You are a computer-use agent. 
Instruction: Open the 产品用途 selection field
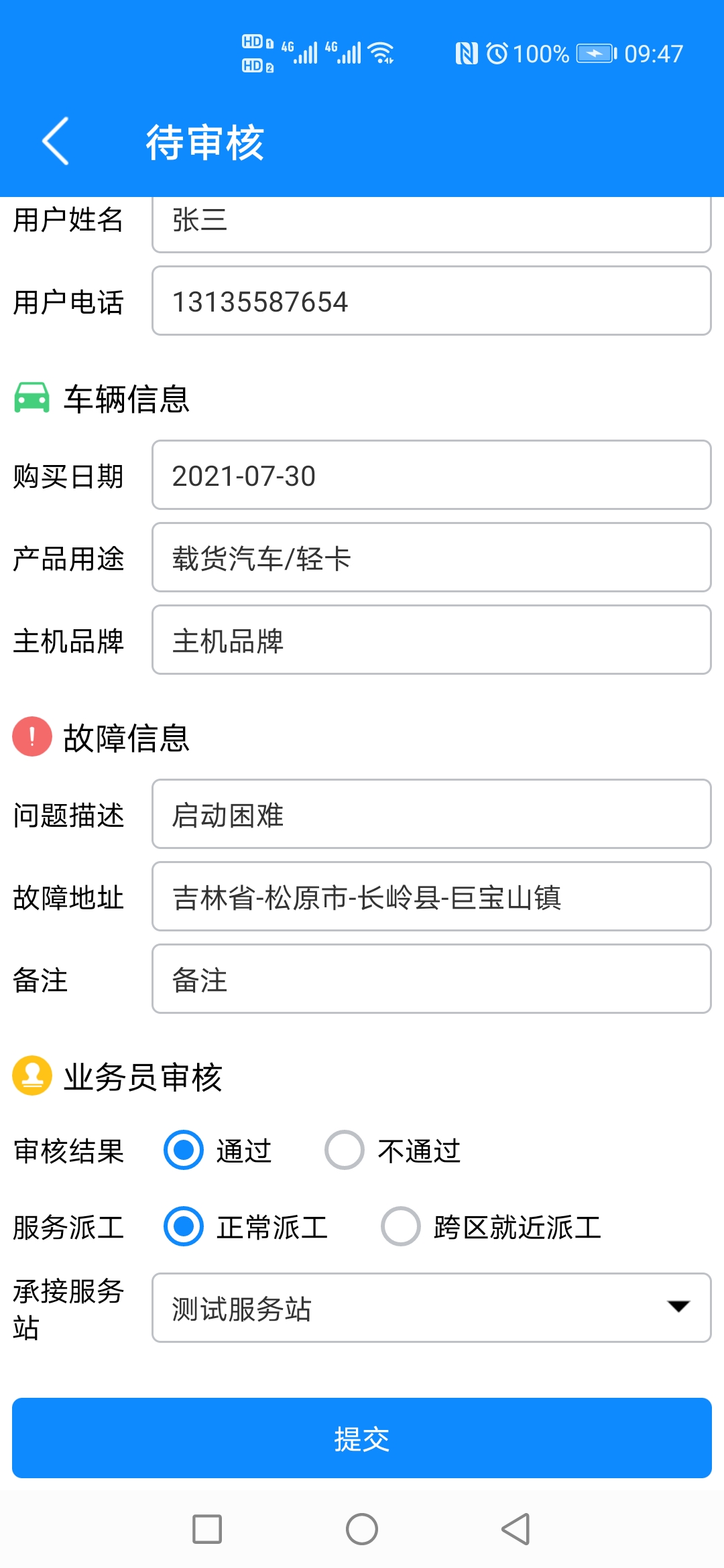431,558
